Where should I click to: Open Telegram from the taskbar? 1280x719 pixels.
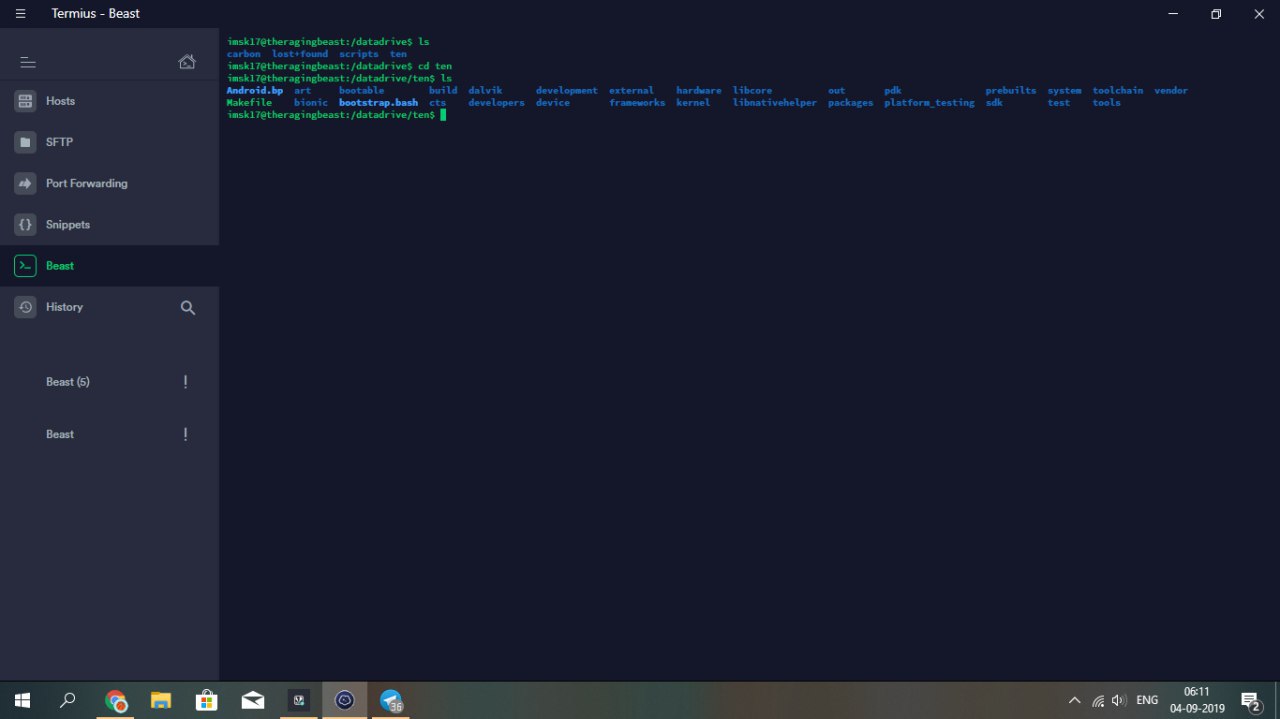pos(390,700)
